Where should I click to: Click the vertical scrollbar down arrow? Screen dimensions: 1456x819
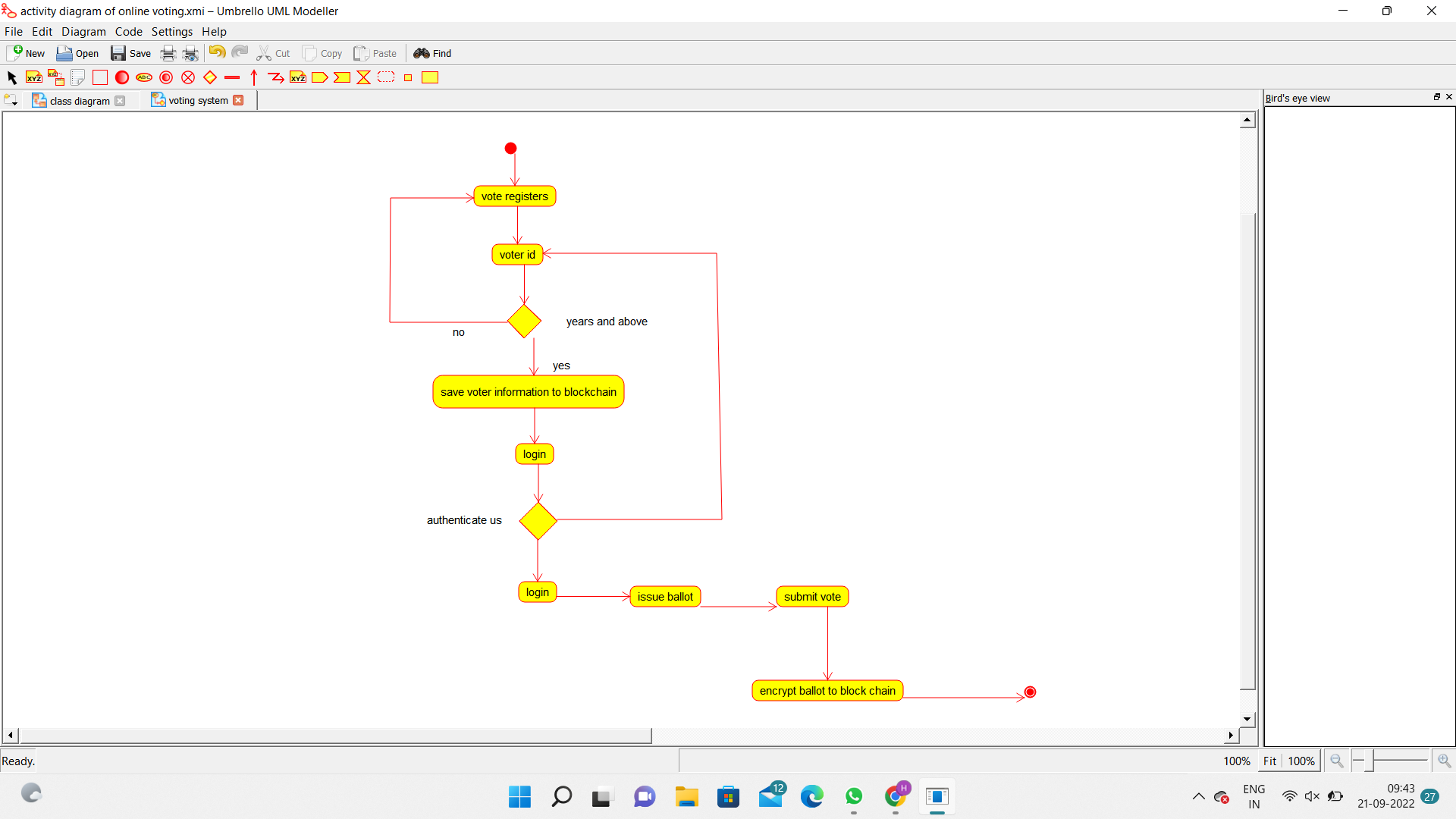click(1247, 719)
